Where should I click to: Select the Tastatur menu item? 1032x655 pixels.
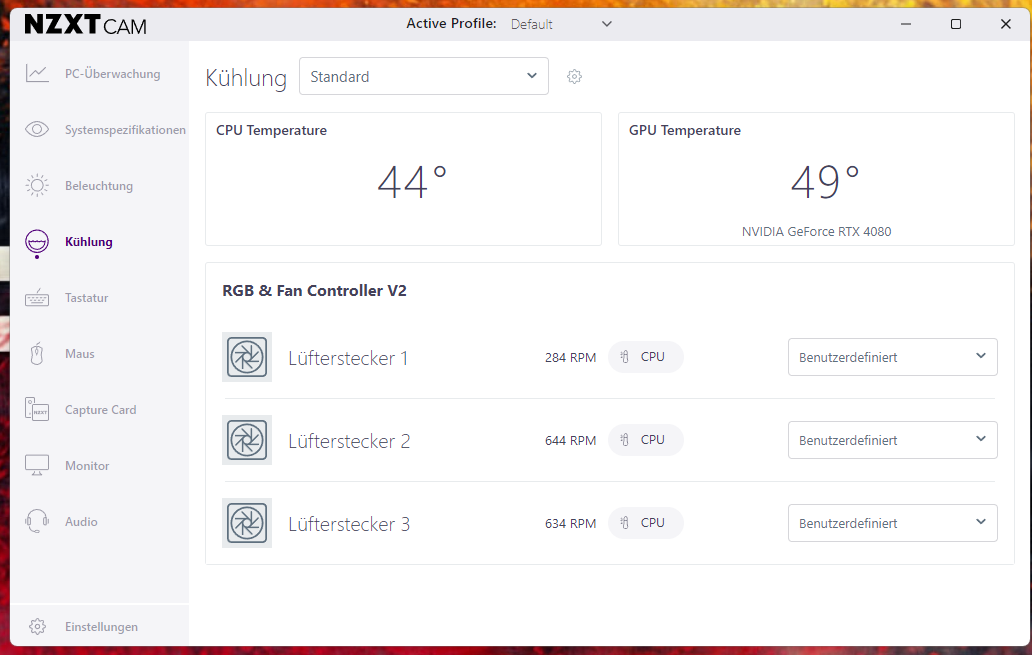pyautogui.click(x=86, y=298)
